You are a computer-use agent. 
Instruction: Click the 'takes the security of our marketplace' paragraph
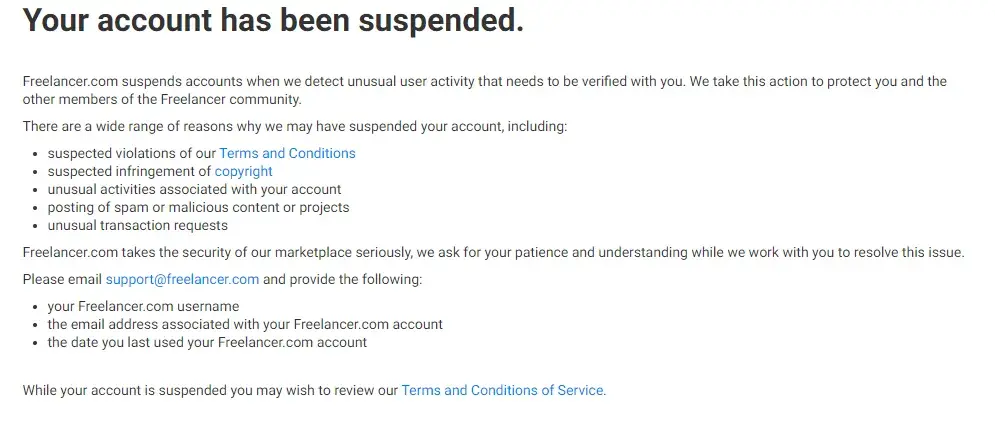coord(493,252)
